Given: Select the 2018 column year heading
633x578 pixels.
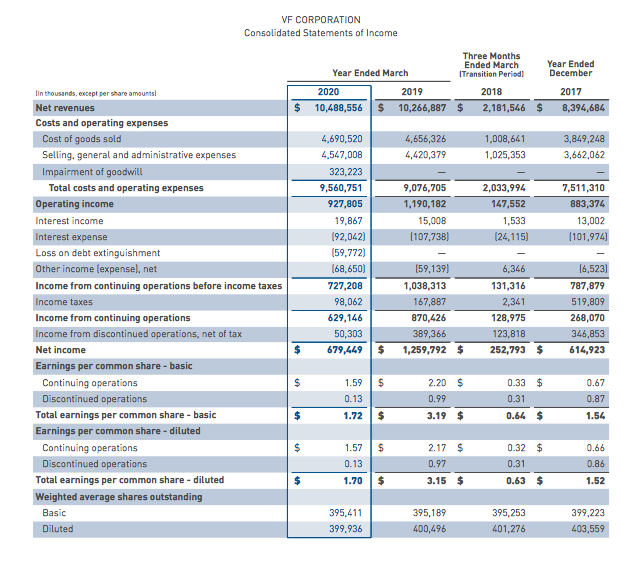Looking at the screenshot, I should pos(491,92).
